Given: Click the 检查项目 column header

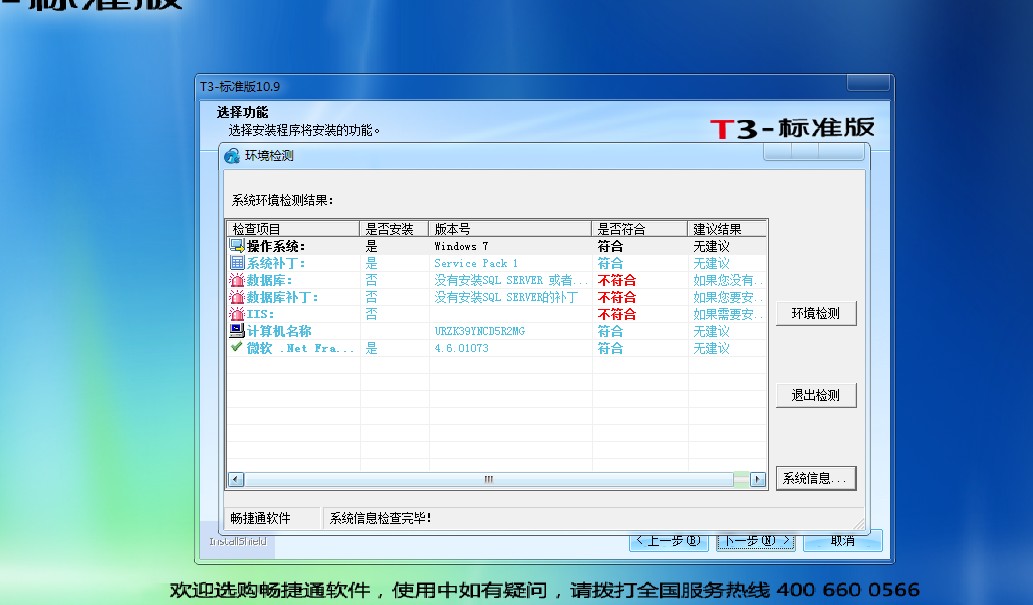Looking at the screenshot, I should (293, 229).
